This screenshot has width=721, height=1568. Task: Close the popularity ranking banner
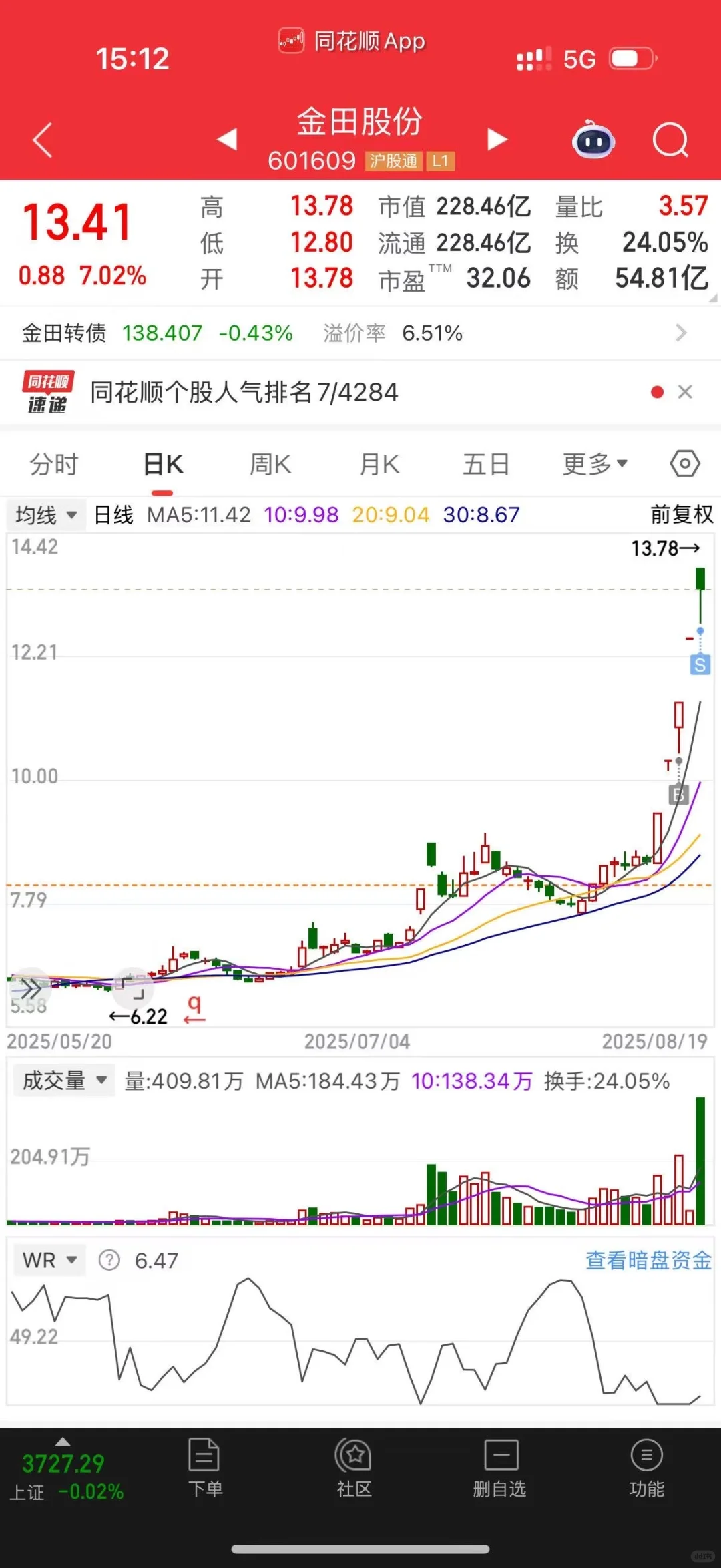[685, 392]
